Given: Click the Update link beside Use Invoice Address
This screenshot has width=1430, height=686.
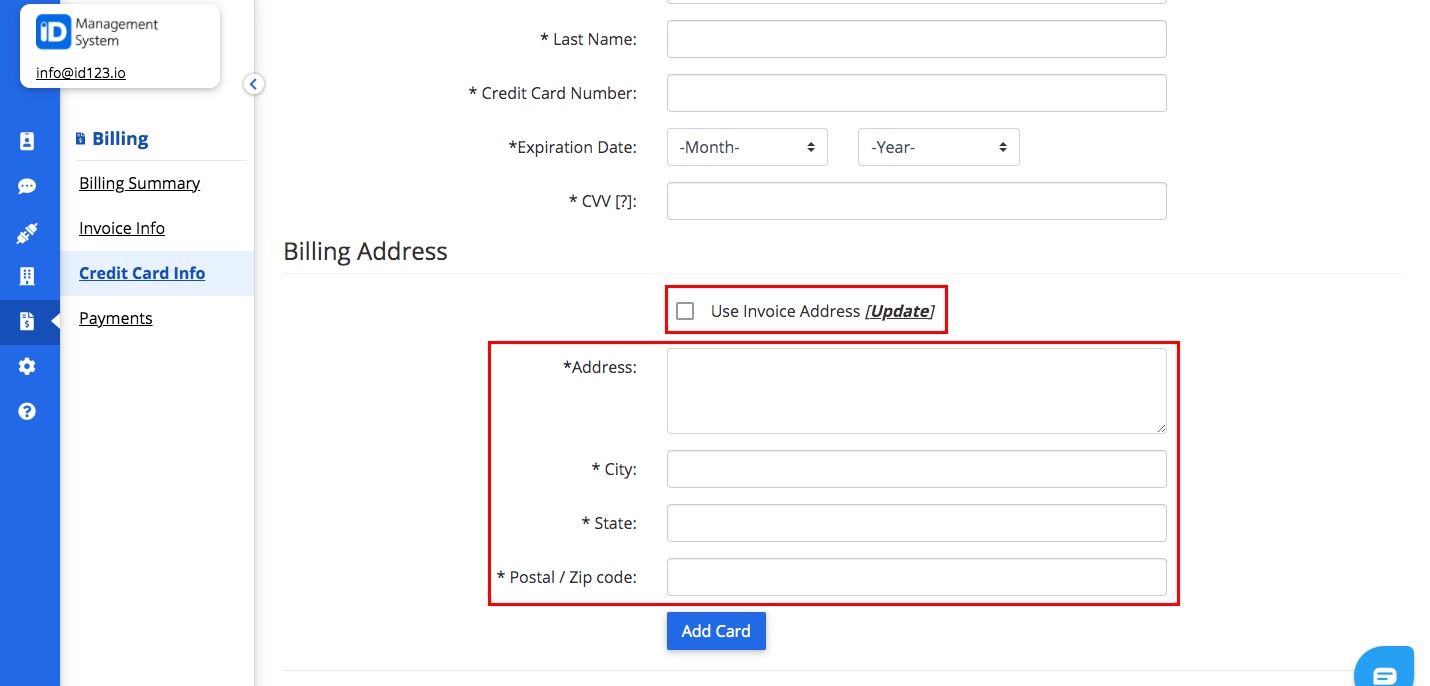Looking at the screenshot, I should pyautogui.click(x=898, y=311).
